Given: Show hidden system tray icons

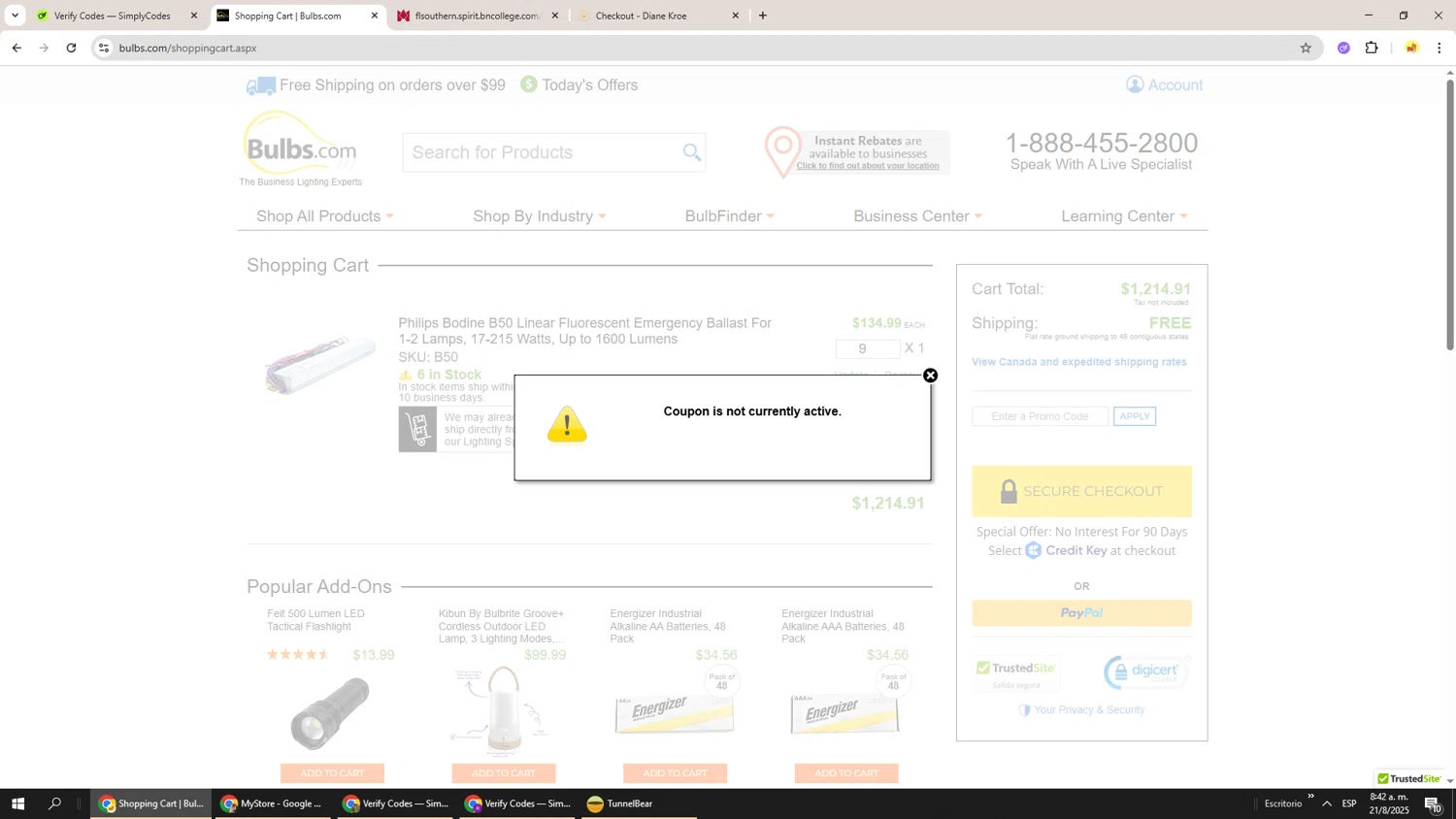Looking at the screenshot, I should [1327, 803].
